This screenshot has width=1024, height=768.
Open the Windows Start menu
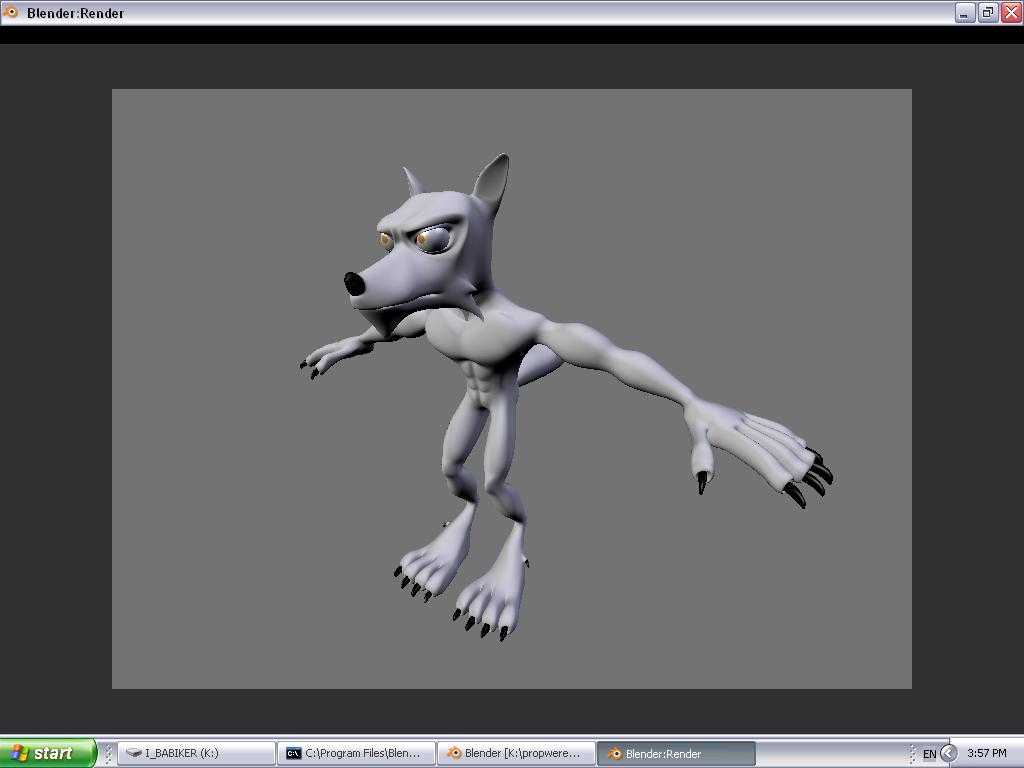[48, 753]
